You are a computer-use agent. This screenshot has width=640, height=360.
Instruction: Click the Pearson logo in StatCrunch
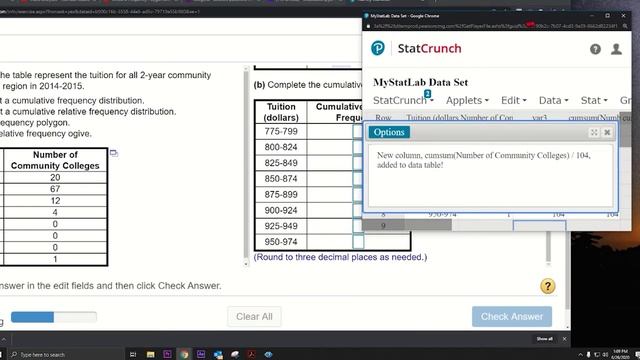[x=378, y=48]
